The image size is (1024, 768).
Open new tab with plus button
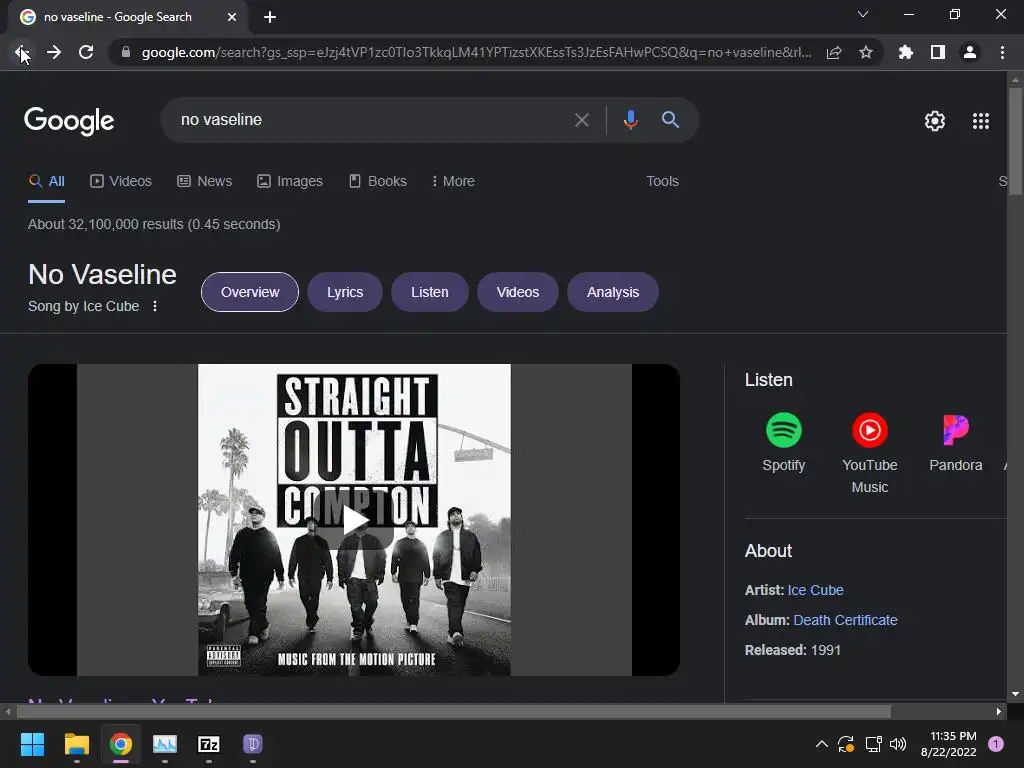270,17
